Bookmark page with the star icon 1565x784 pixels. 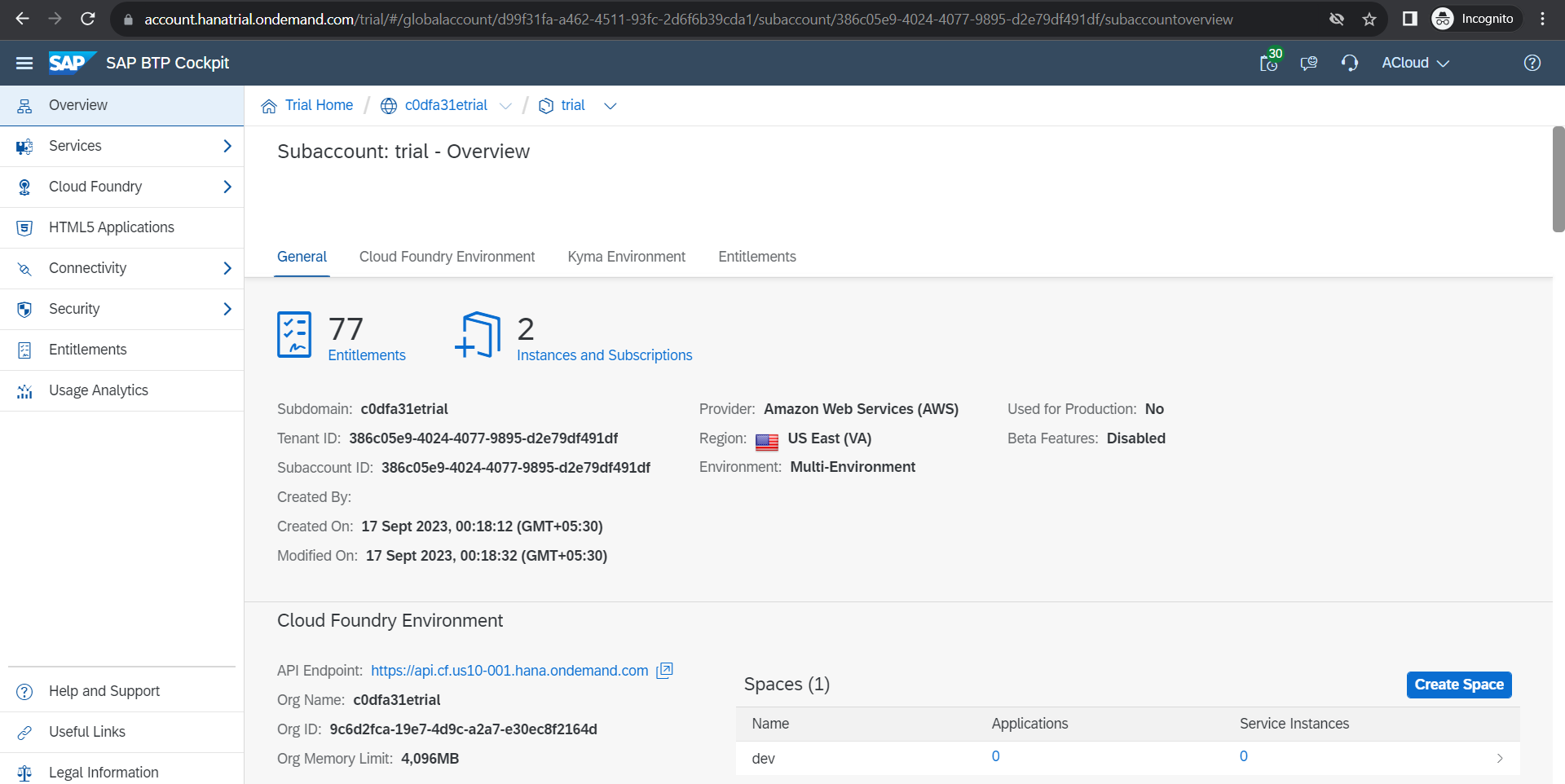click(1369, 19)
